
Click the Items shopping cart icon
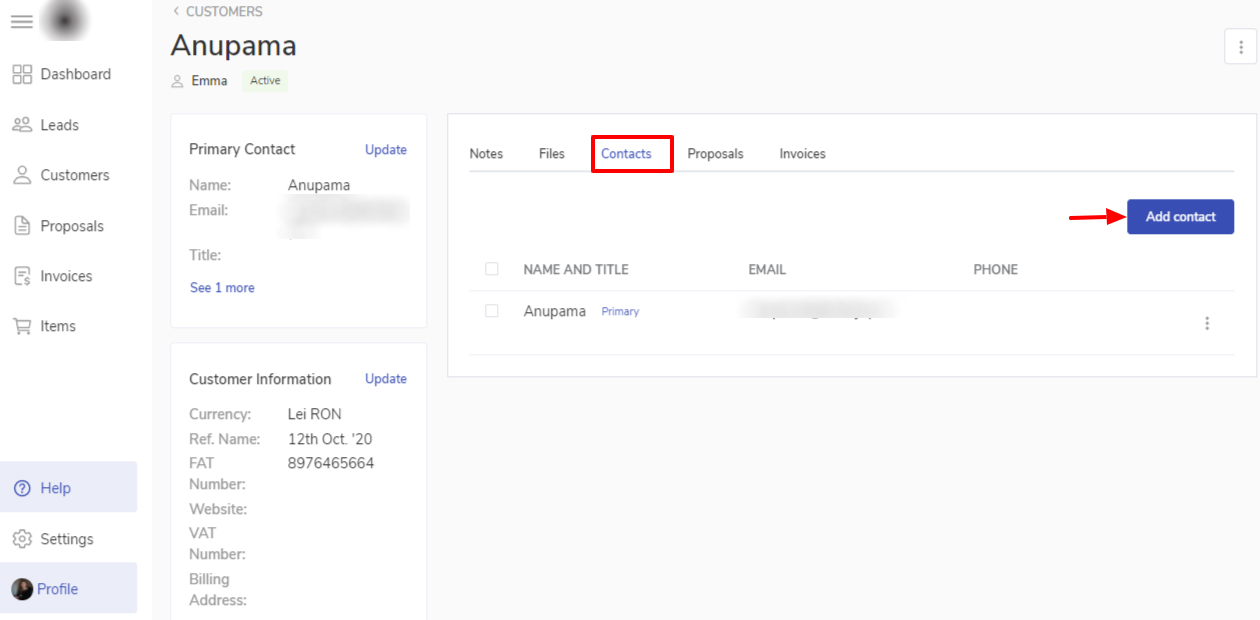22,326
